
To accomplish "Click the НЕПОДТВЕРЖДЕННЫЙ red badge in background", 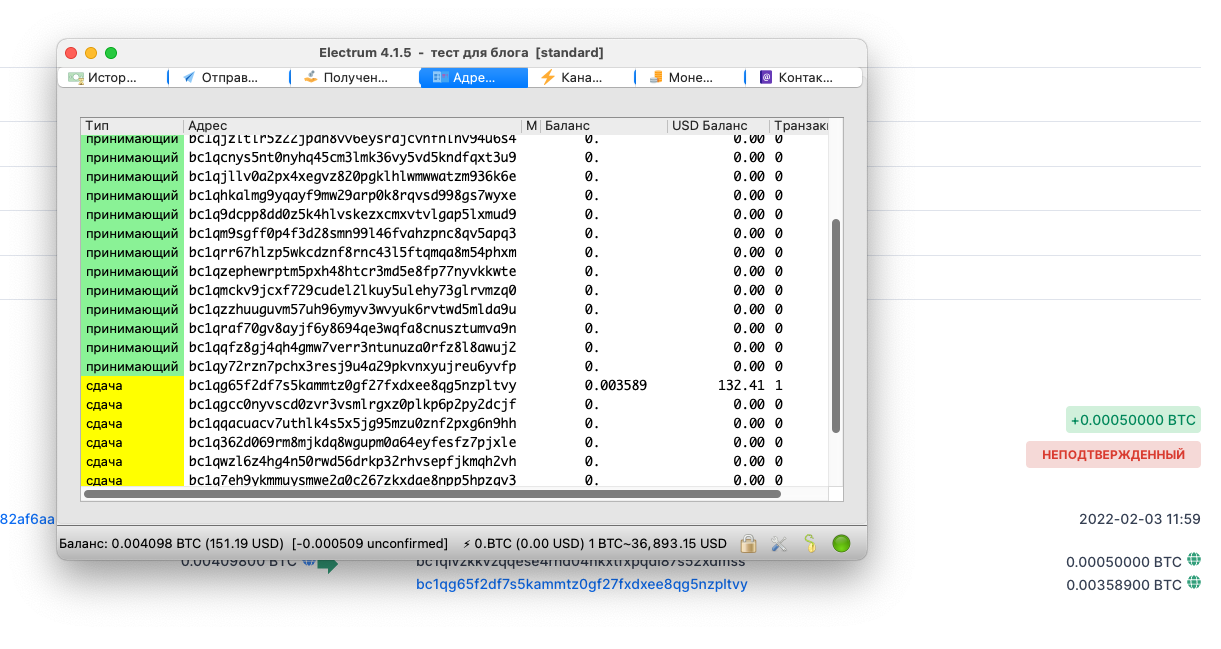I will pyautogui.click(x=1113, y=455).
